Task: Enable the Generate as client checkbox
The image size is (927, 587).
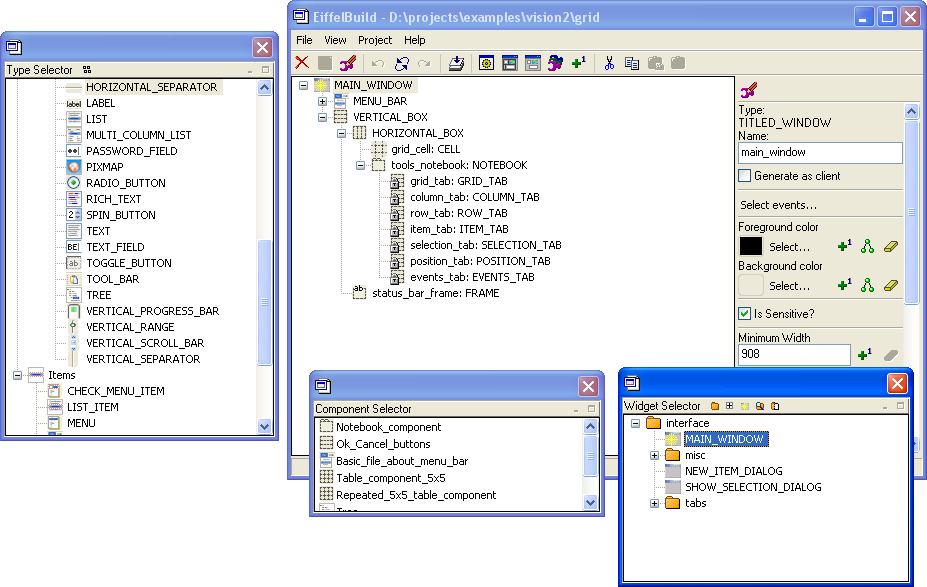Action: pos(745,176)
